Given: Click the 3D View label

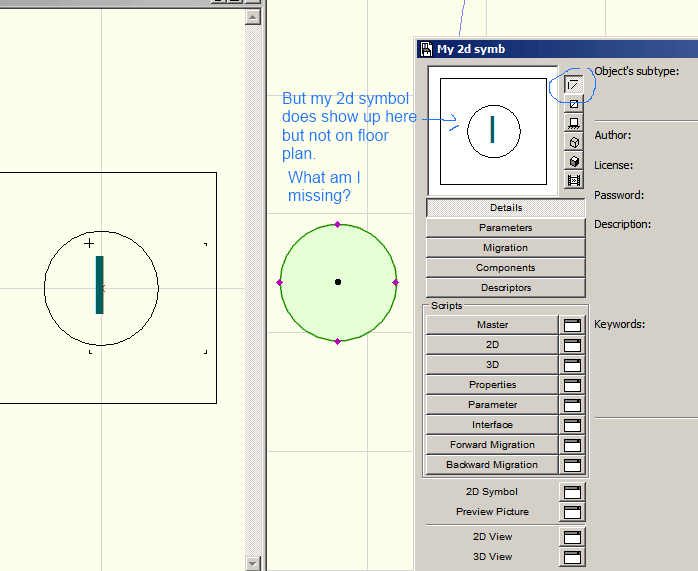Looking at the screenshot, I should click(492, 557).
